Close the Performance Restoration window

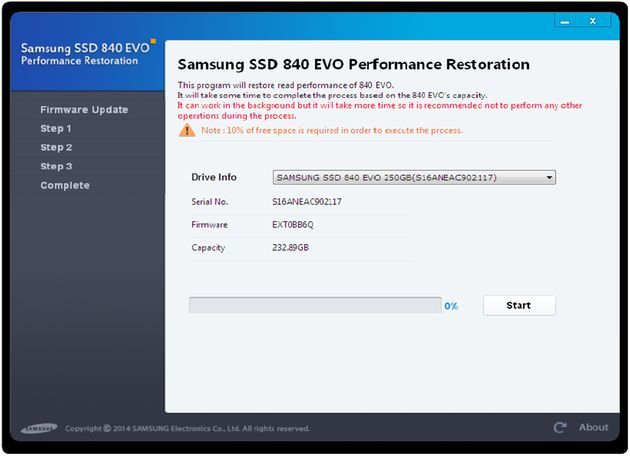593,21
